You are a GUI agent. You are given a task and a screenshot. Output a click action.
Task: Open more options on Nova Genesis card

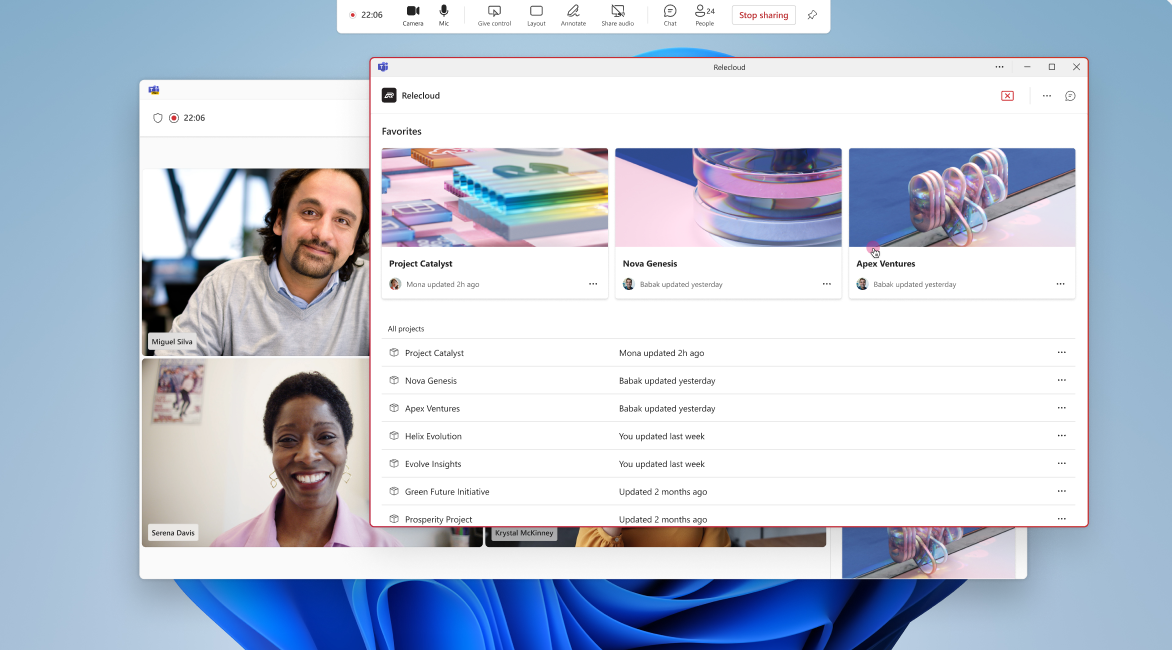click(827, 284)
